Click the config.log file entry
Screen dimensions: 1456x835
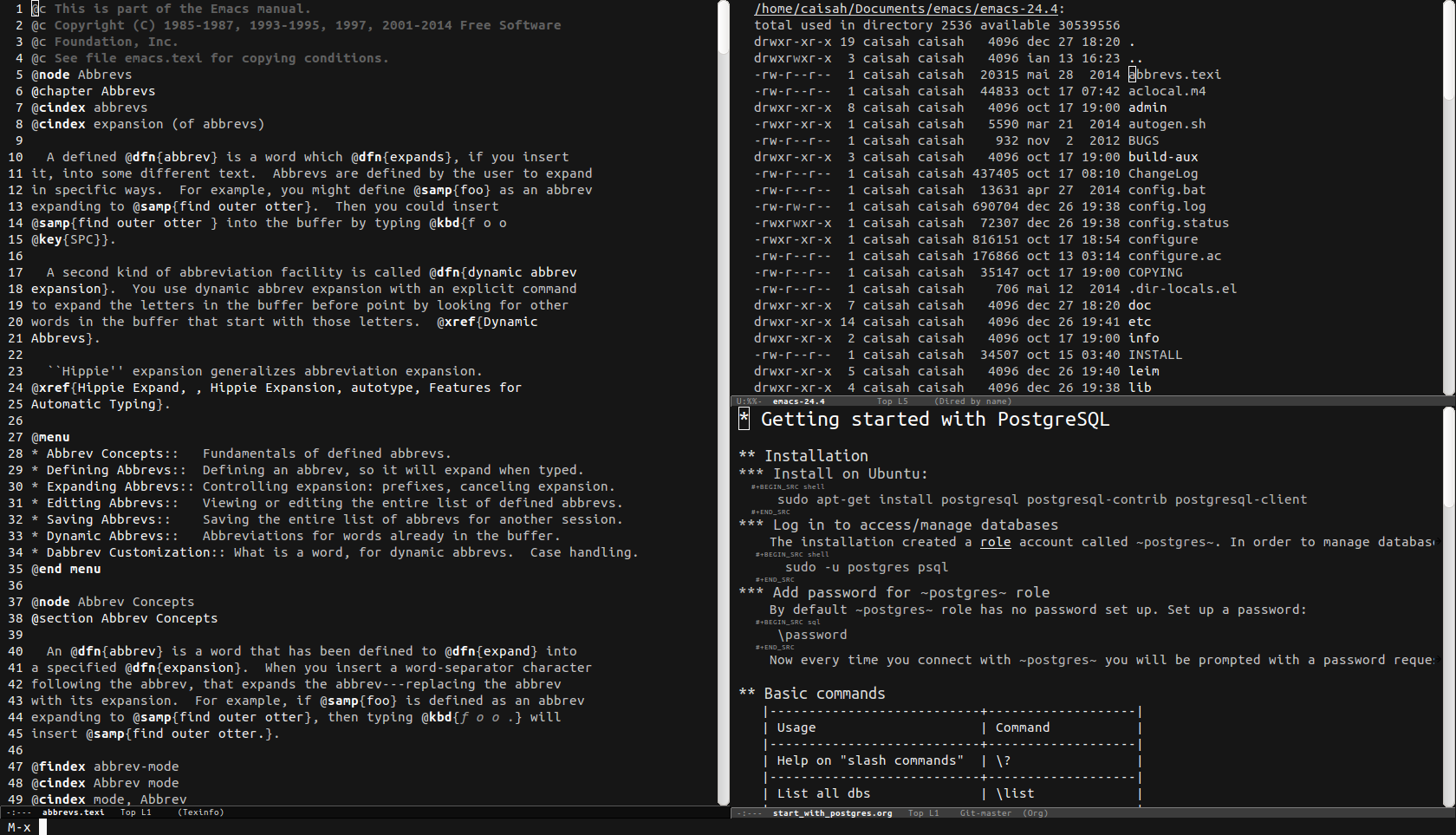coord(1167,206)
